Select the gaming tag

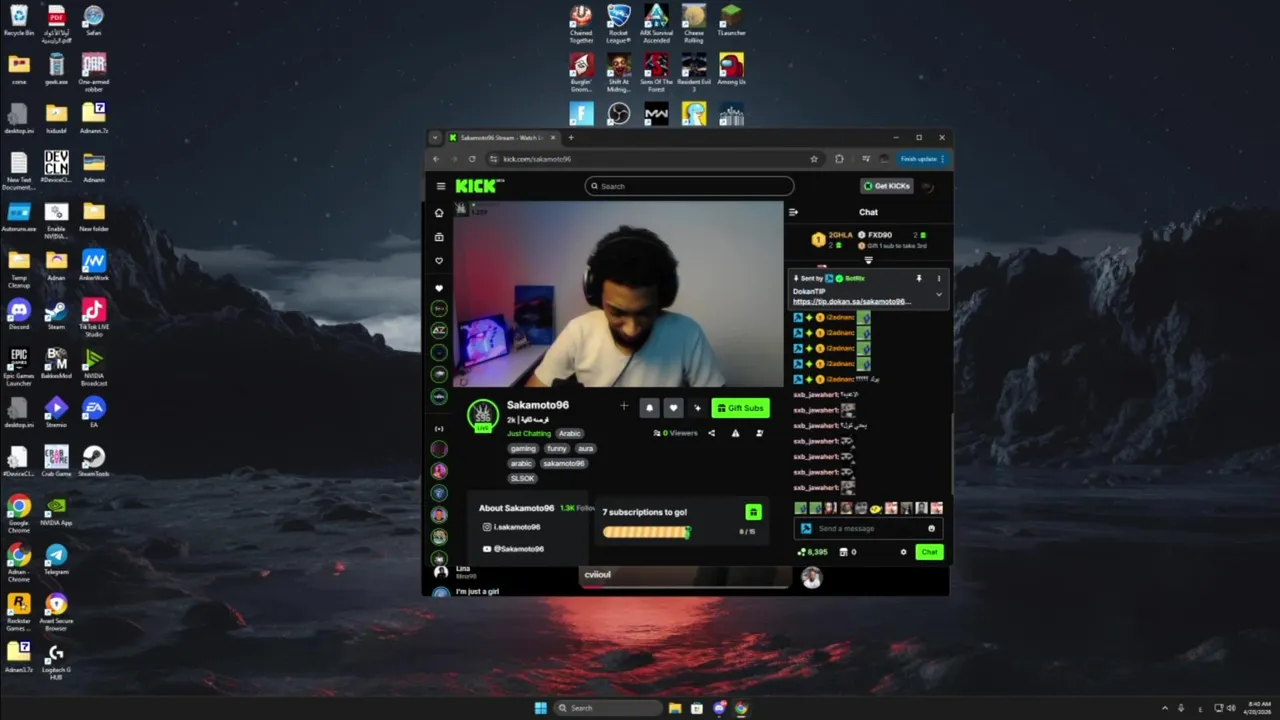click(x=523, y=448)
